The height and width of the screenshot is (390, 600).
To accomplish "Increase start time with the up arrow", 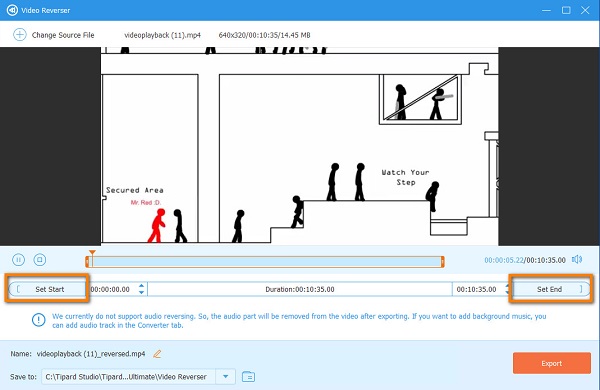I will point(142,286).
